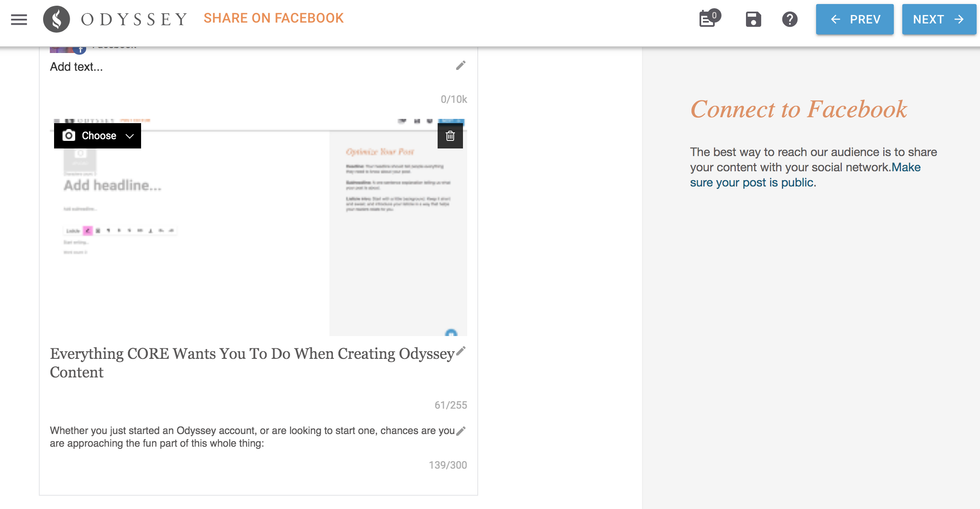This screenshot has height=509, width=980.
Task: Click the 'Everything CORE Wants You' headline text
Action: [x=250, y=363]
